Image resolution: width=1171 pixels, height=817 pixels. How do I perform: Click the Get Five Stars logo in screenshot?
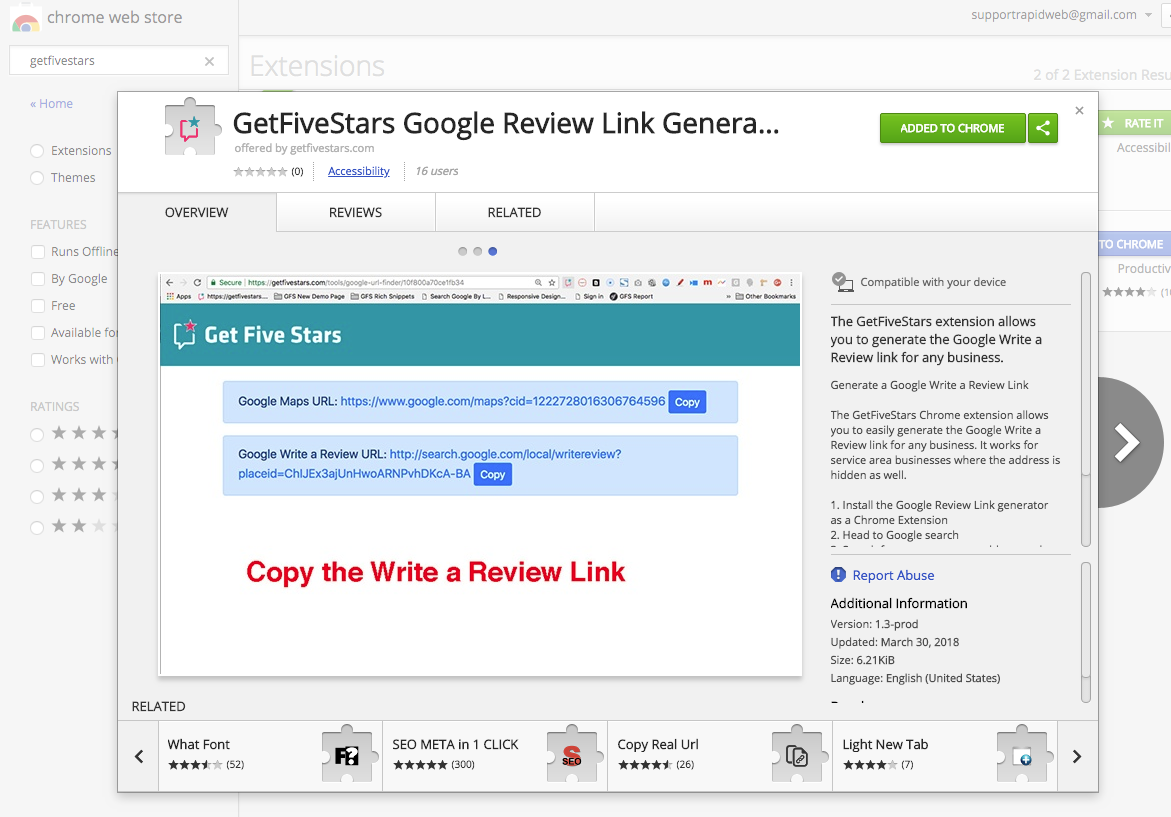click(x=258, y=335)
